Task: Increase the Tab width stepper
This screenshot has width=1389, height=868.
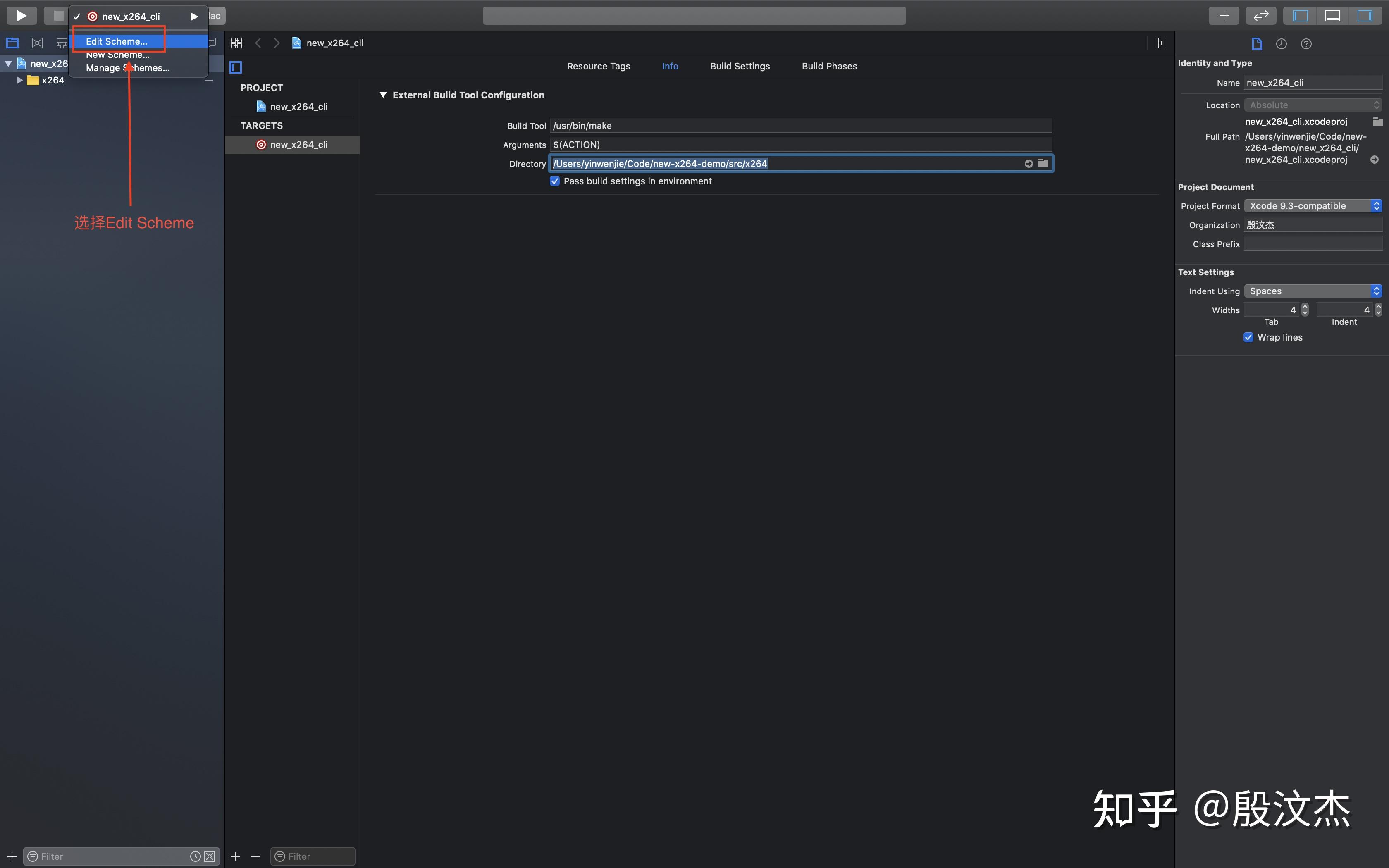Action: click(1305, 307)
